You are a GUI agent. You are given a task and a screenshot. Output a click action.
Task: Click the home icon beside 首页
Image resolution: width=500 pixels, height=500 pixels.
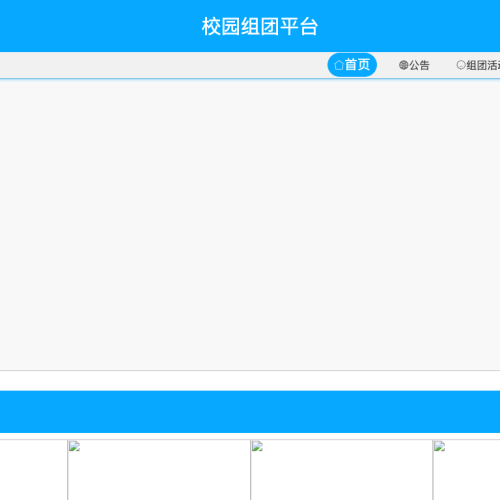[x=339, y=65]
